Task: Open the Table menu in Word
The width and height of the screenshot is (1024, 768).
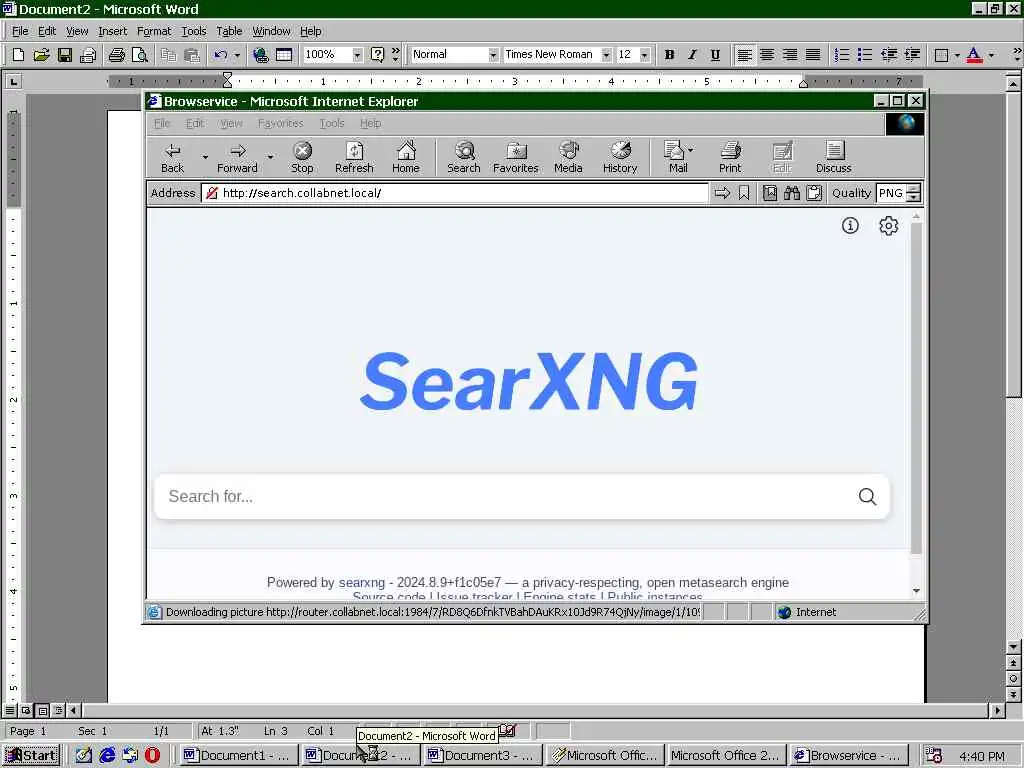Action: coord(229,31)
